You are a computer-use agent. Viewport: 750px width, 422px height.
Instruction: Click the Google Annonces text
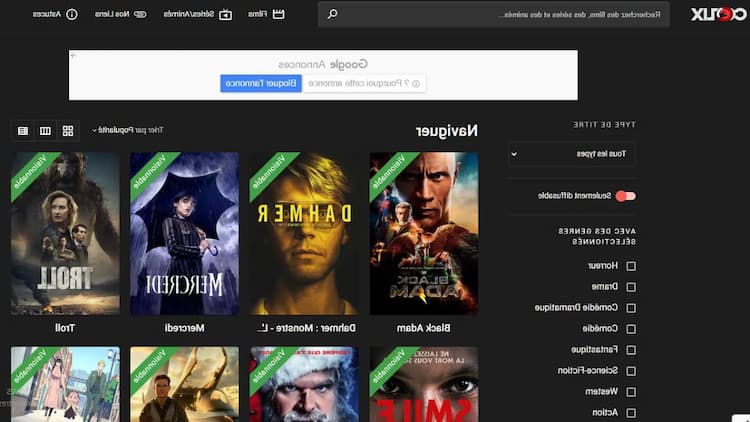(x=323, y=64)
